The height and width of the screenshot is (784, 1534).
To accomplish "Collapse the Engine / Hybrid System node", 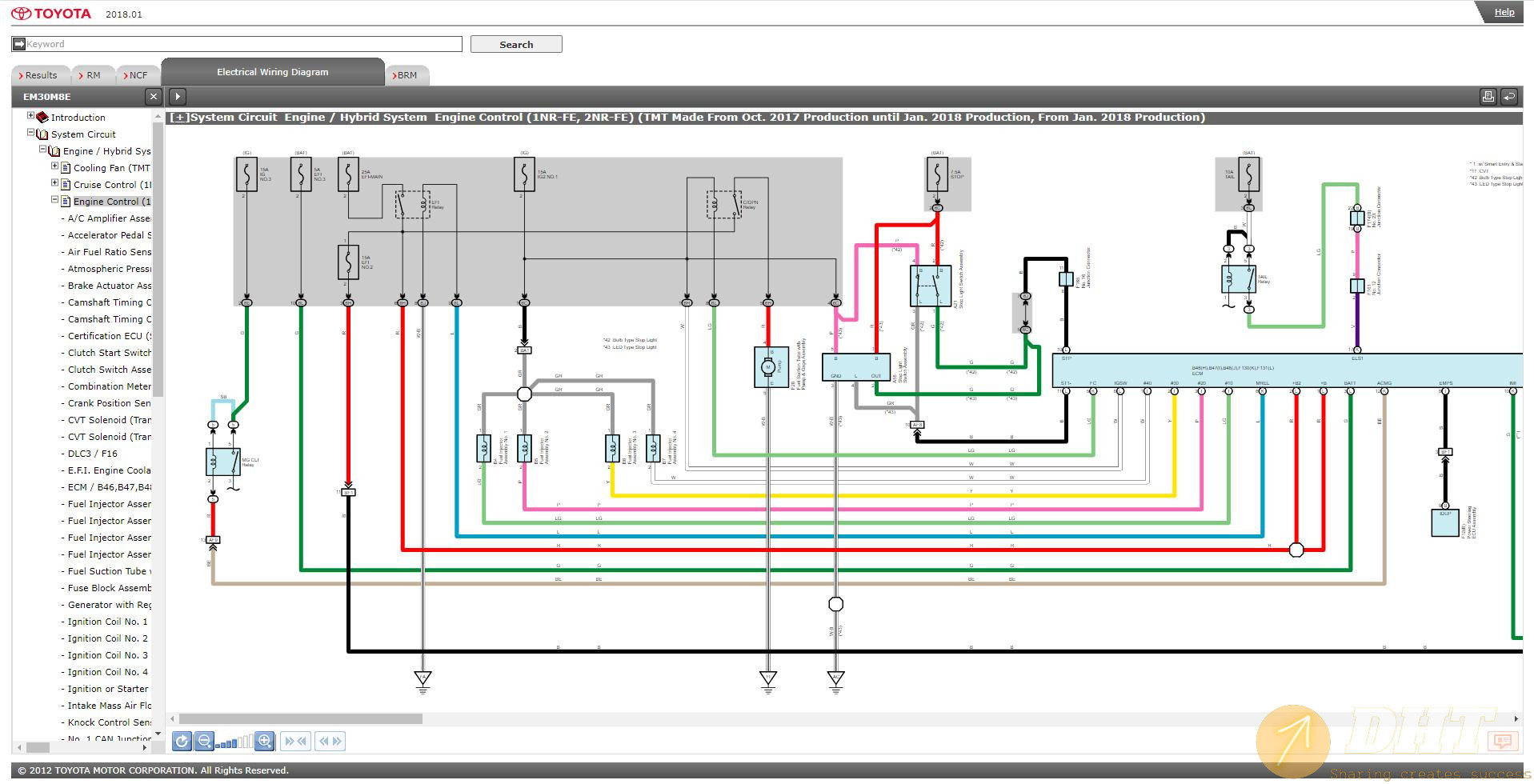I will [x=42, y=150].
